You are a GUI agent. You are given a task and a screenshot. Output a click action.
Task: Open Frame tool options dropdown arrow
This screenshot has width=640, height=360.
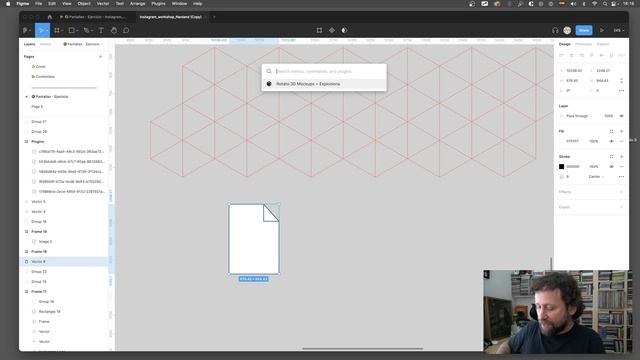tap(62, 31)
